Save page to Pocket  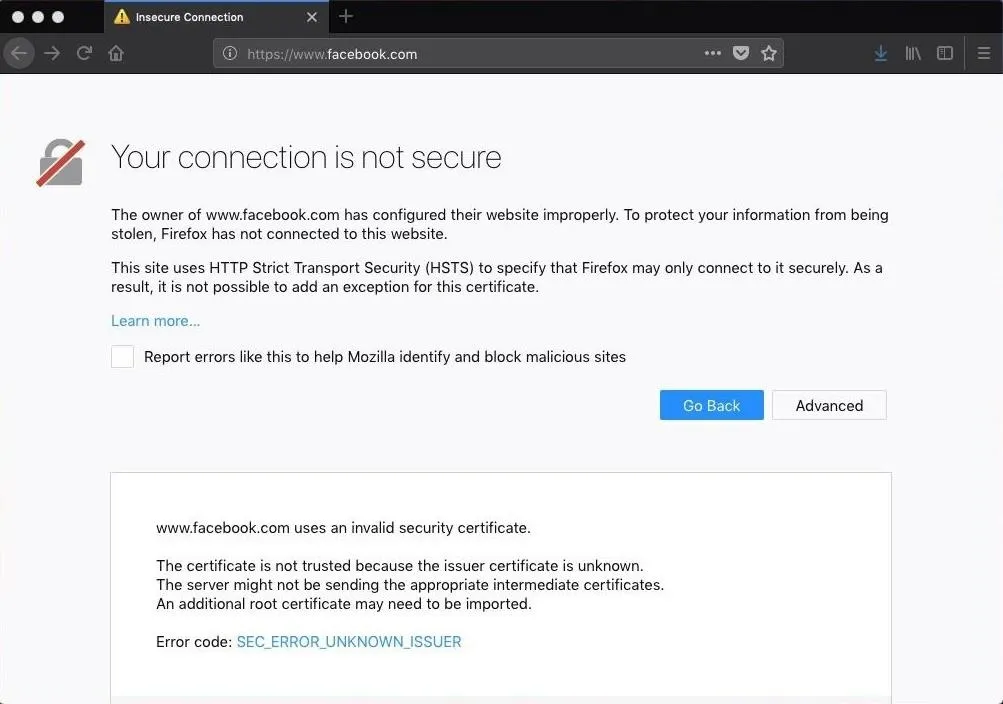tap(741, 53)
